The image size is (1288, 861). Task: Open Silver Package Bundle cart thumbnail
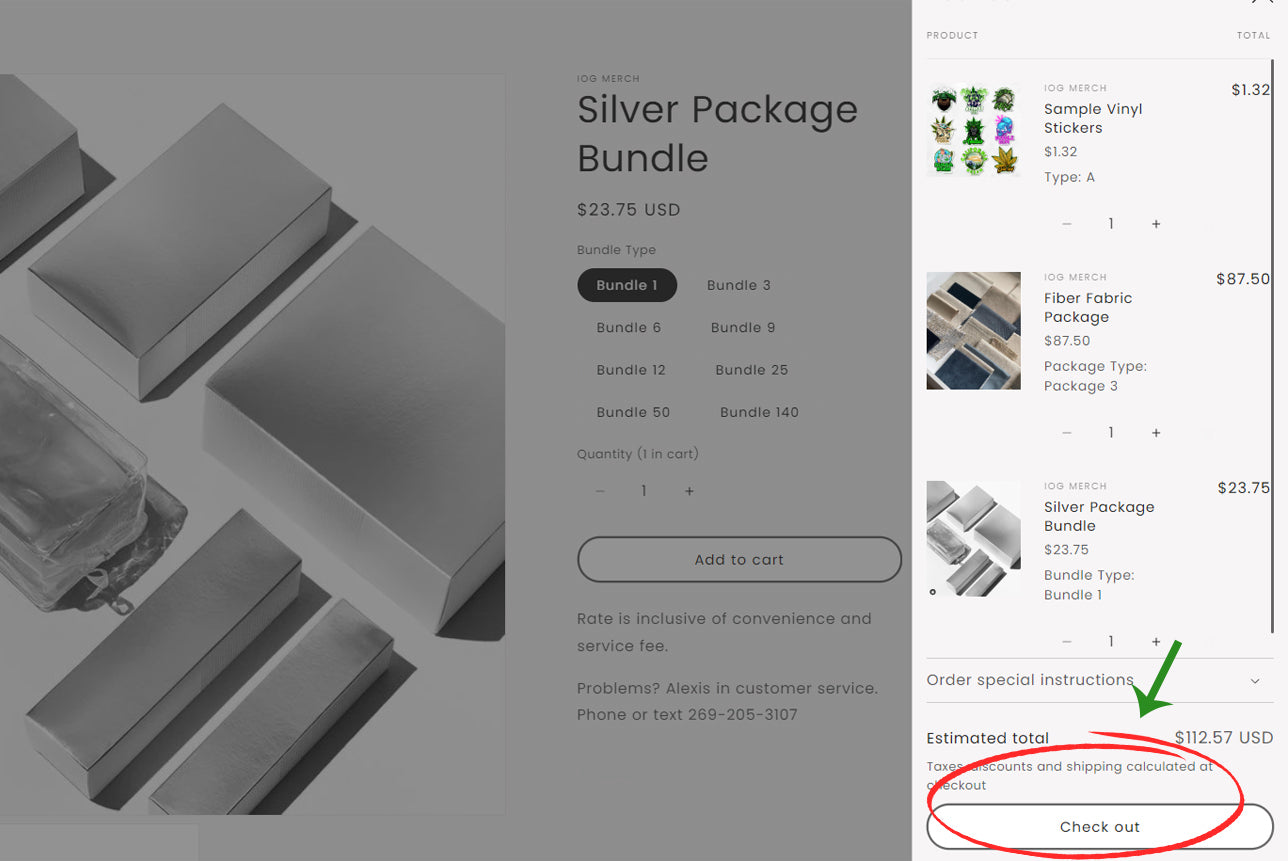coord(974,539)
